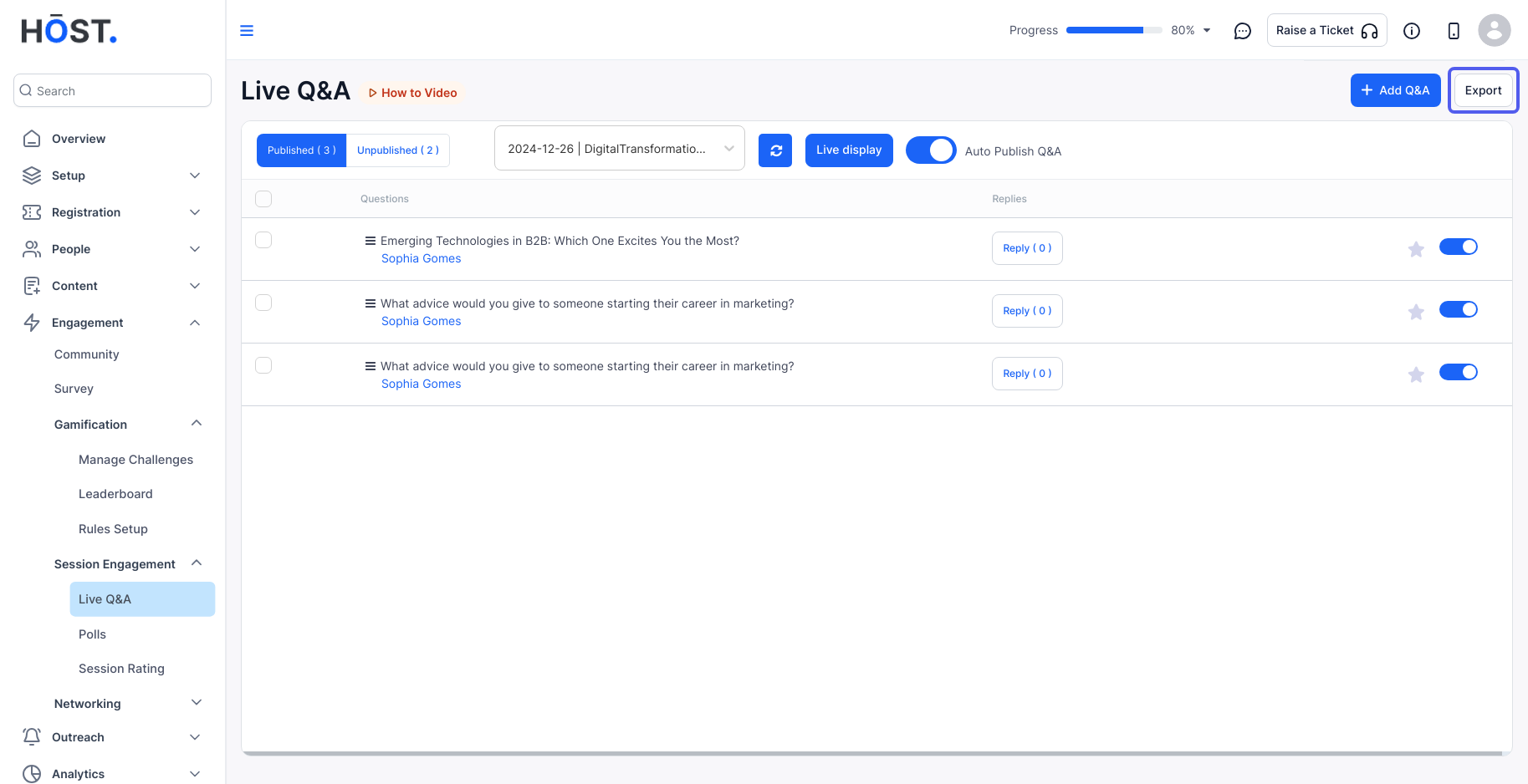Select Live Q&A in sidebar
1528x784 pixels.
click(142, 599)
